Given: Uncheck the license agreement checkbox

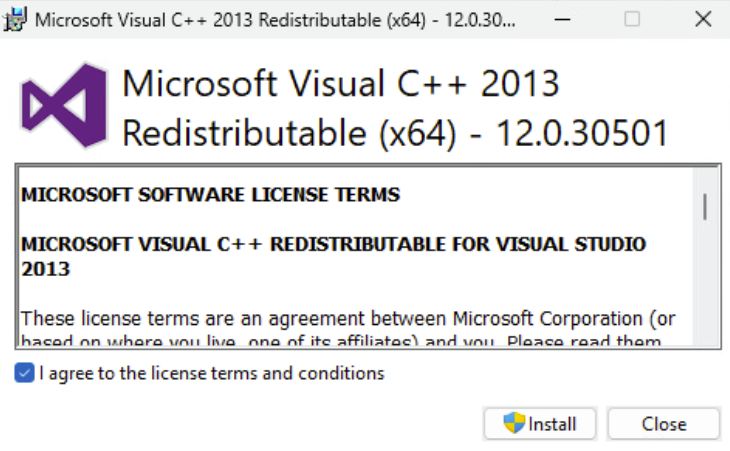Looking at the screenshot, I should [24, 373].
